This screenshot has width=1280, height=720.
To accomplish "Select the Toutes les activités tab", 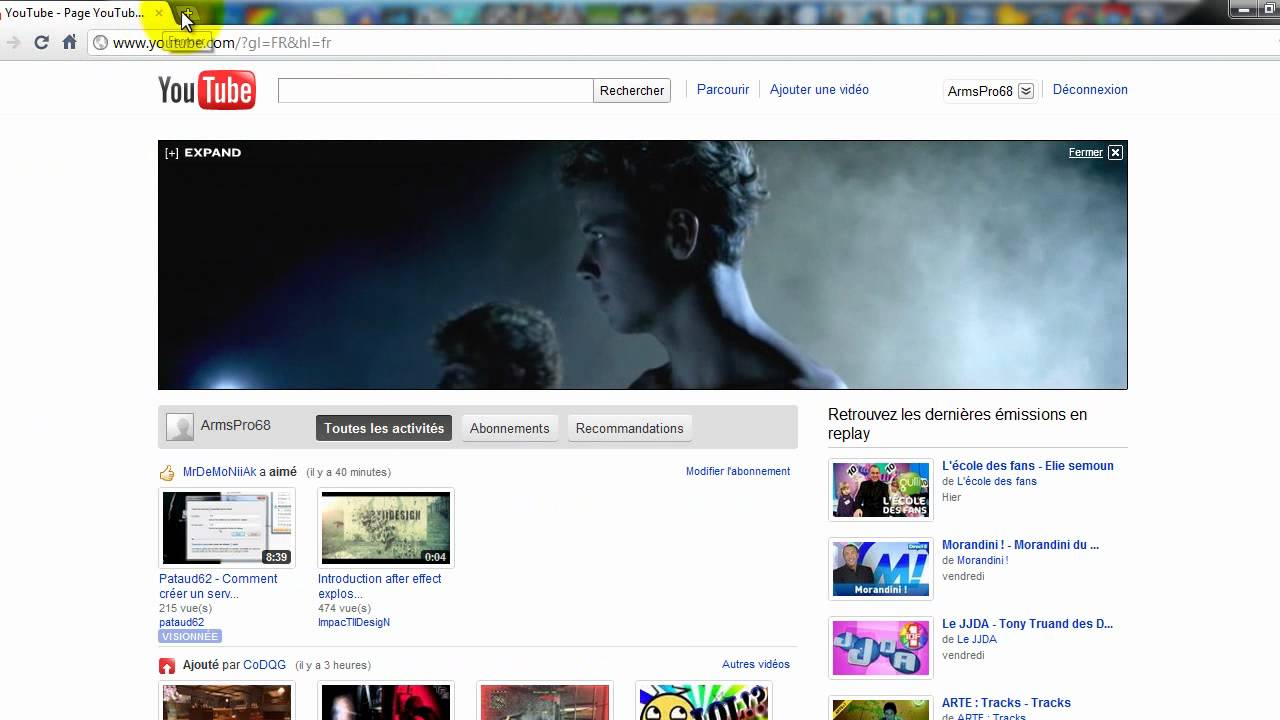I will coord(384,428).
